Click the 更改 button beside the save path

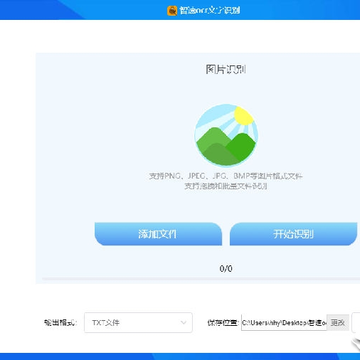(338, 322)
